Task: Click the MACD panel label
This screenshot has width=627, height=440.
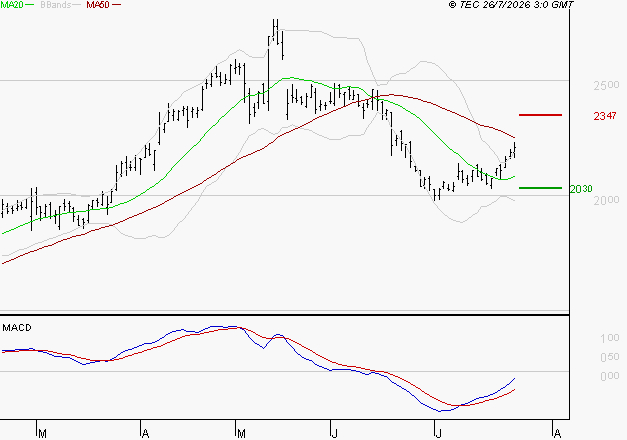Action: pyautogui.click(x=17, y=328)
